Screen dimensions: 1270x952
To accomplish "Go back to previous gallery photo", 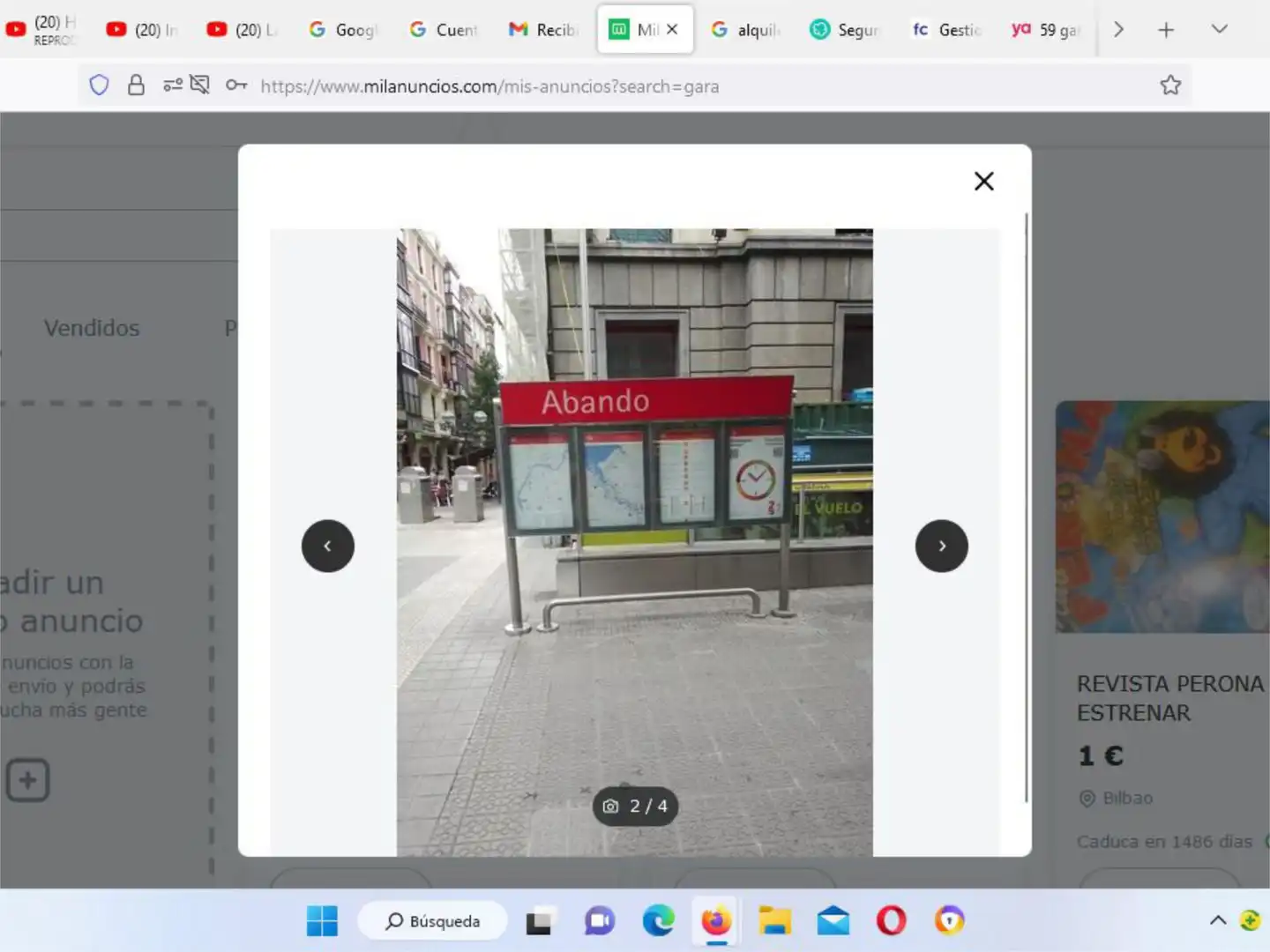I will (x=328, y=546).
